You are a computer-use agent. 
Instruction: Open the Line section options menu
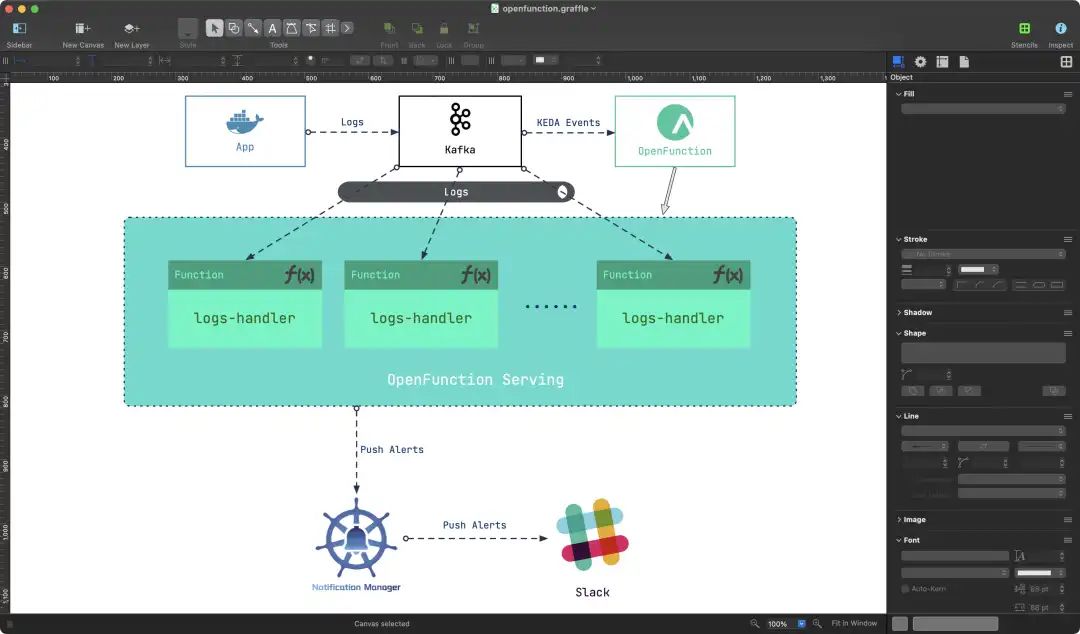(1068, 416)
